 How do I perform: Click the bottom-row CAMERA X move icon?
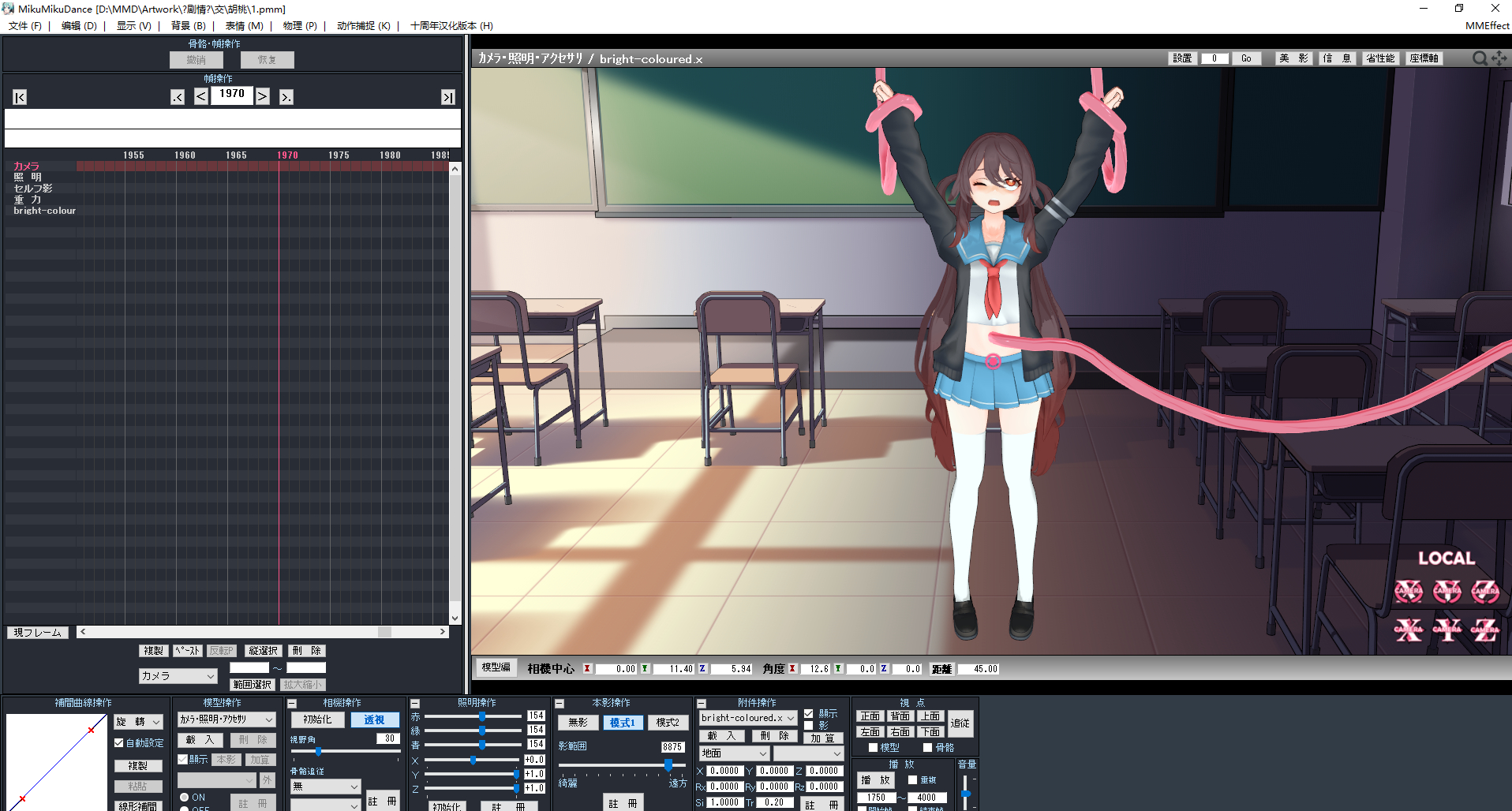tap(1409, 630)
